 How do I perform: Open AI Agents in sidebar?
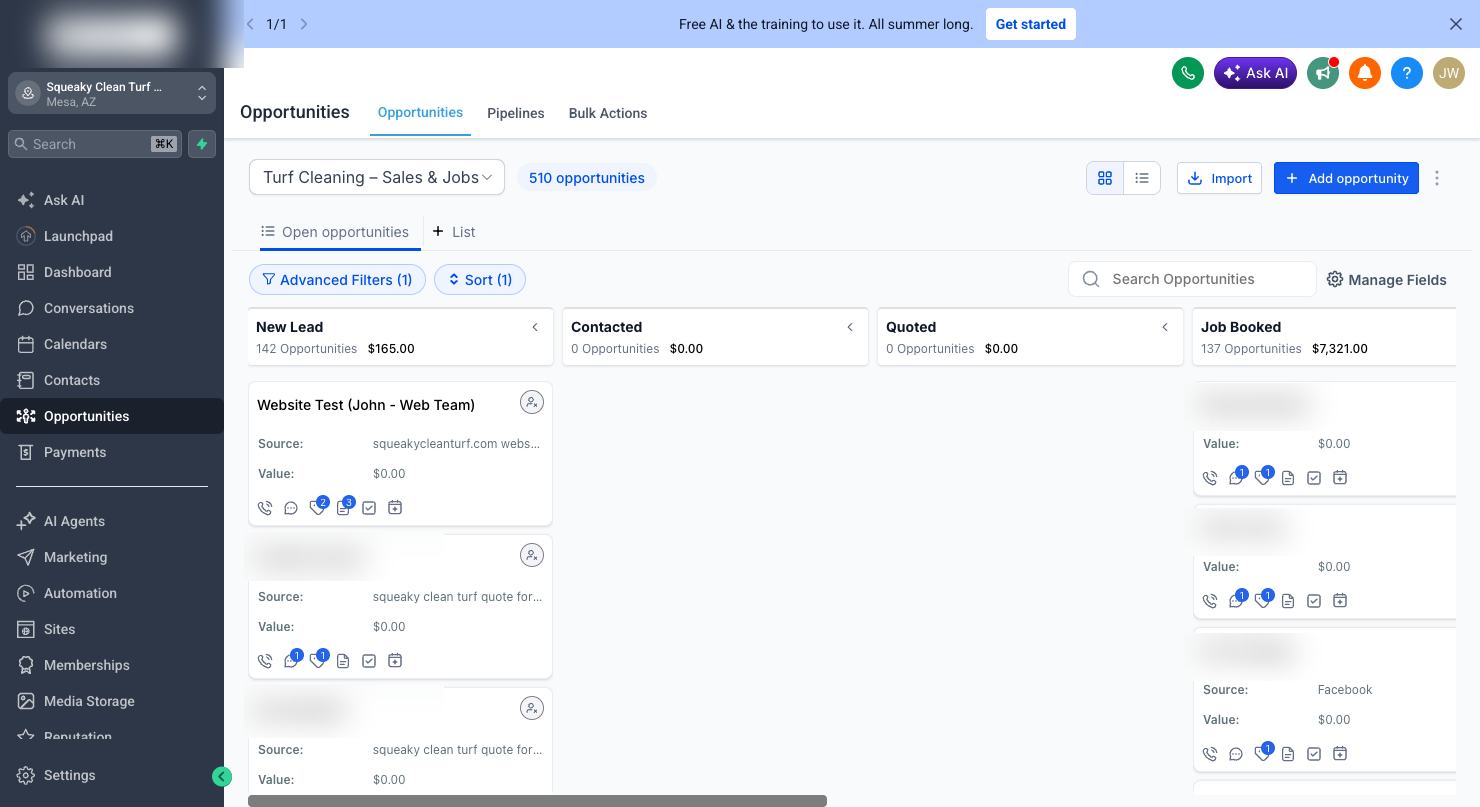pos(112,521)
